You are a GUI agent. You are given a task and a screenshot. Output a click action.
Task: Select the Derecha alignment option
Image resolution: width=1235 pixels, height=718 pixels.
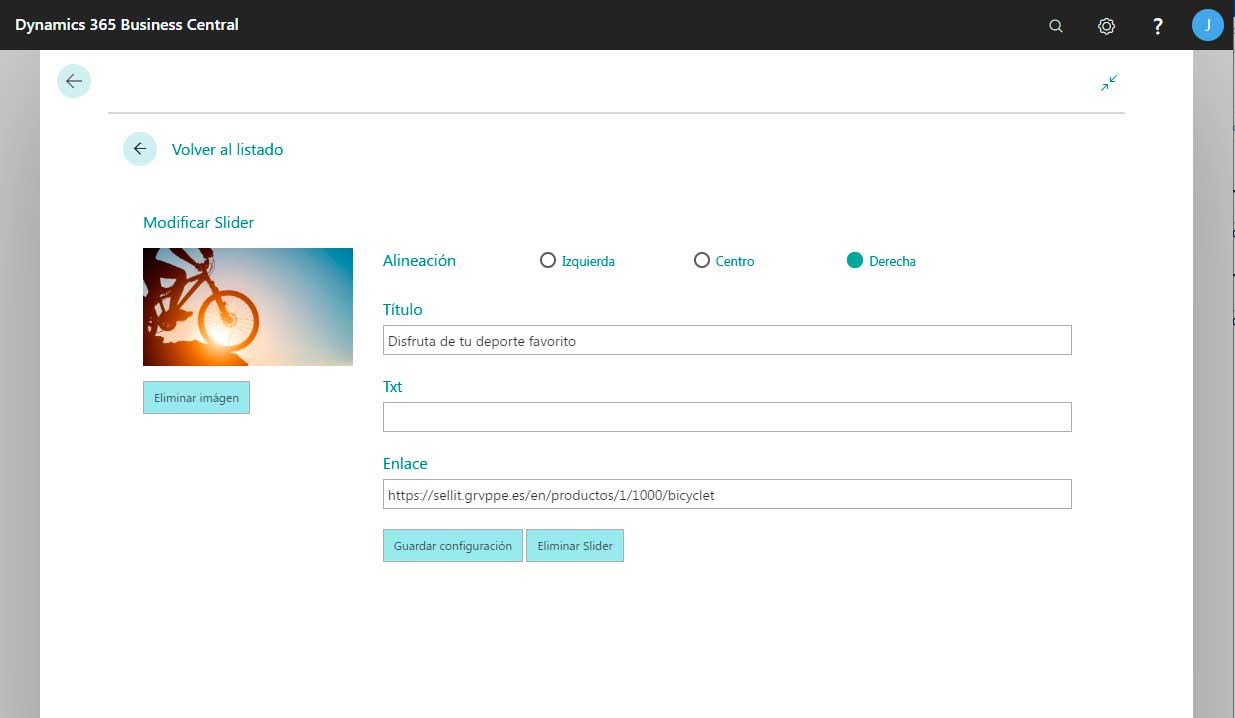point(855,260)
